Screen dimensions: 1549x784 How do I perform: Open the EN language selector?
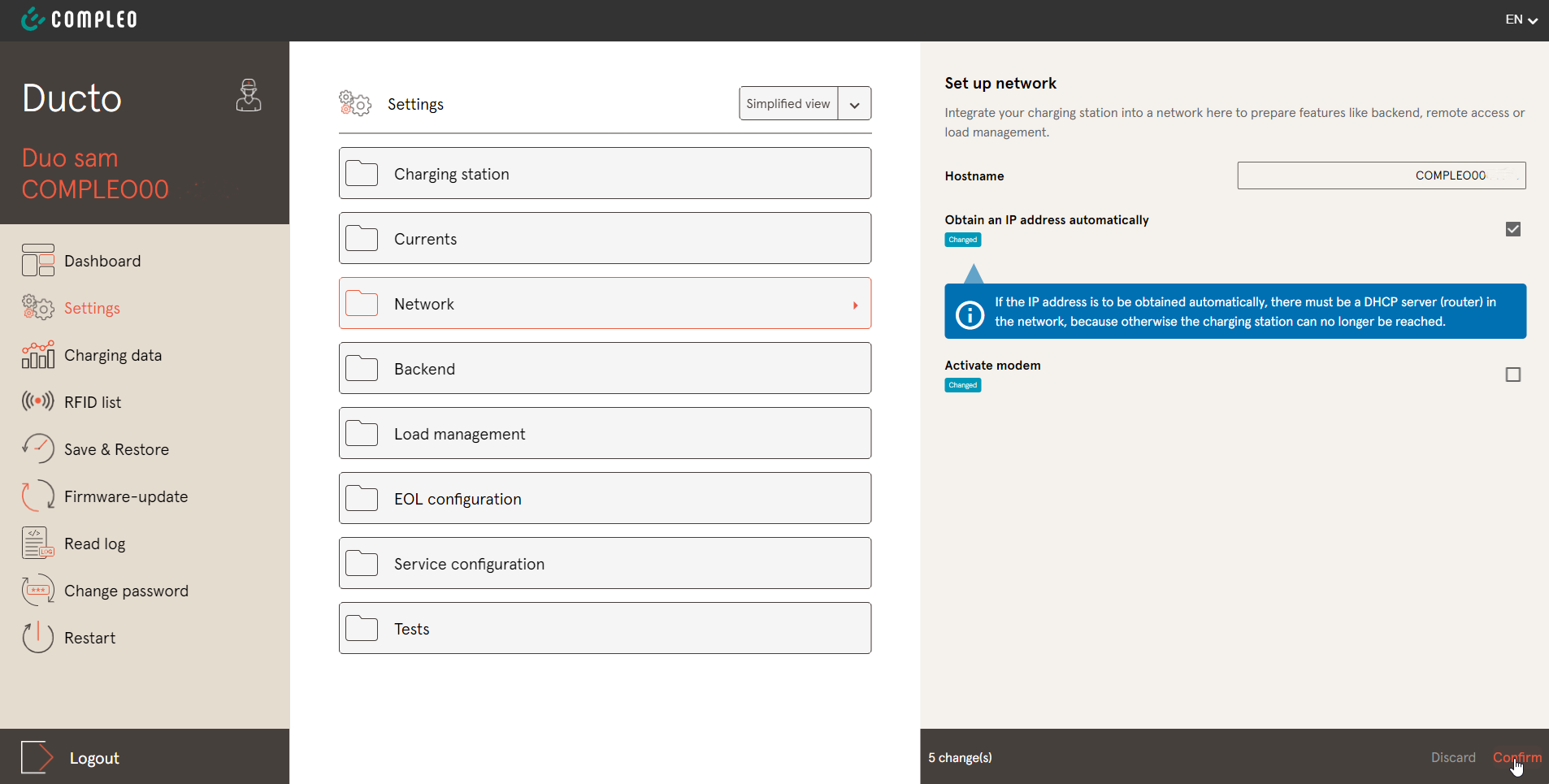[x=1521, y=19]
